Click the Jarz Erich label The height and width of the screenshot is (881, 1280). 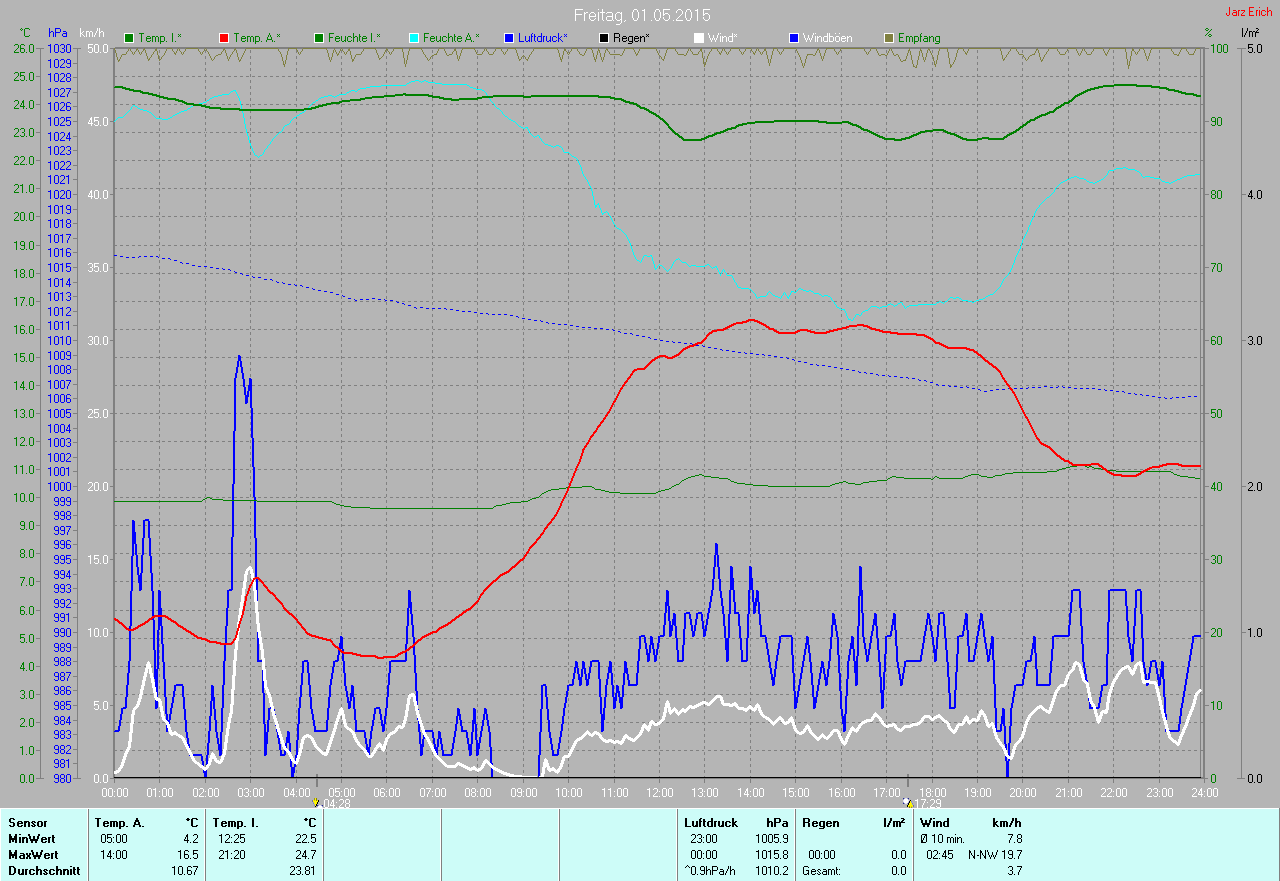1248,12
